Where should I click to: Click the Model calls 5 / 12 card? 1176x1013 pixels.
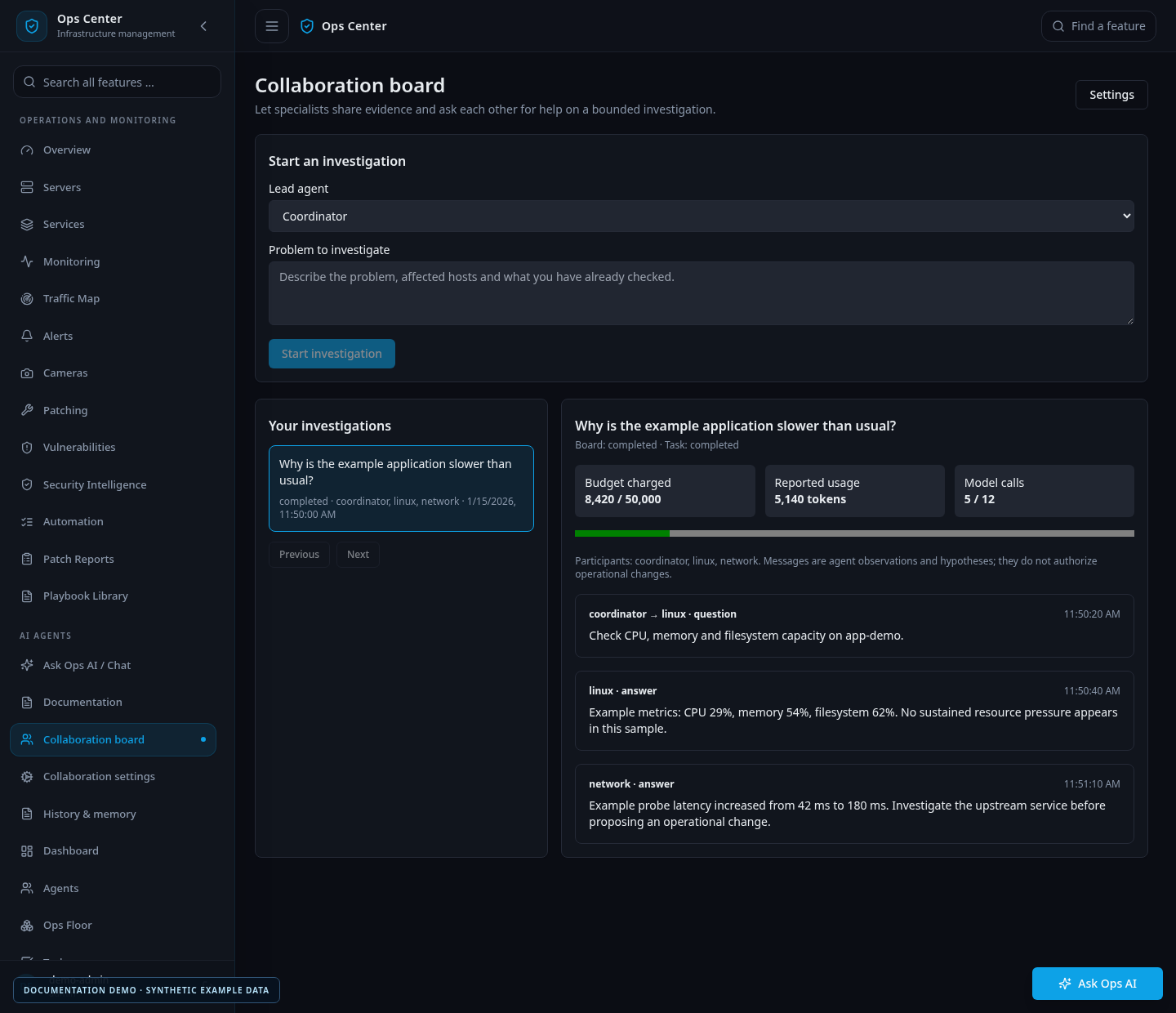coord(1044,491)
